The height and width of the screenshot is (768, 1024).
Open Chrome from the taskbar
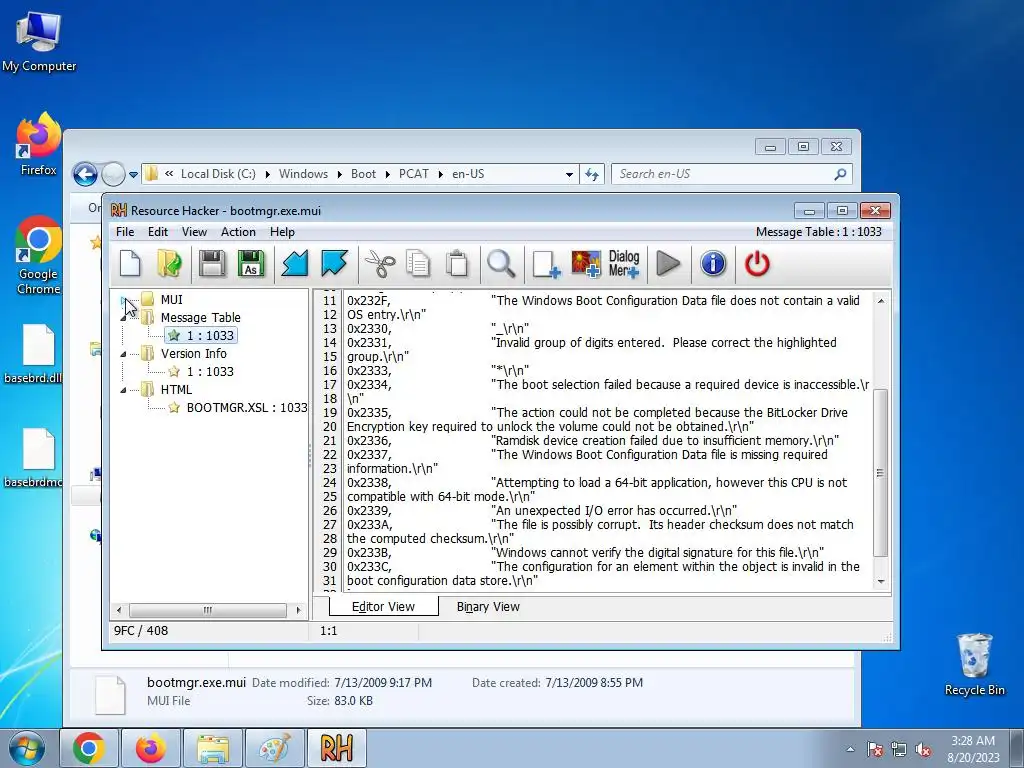pyautogui.click(x=89, y=748)
